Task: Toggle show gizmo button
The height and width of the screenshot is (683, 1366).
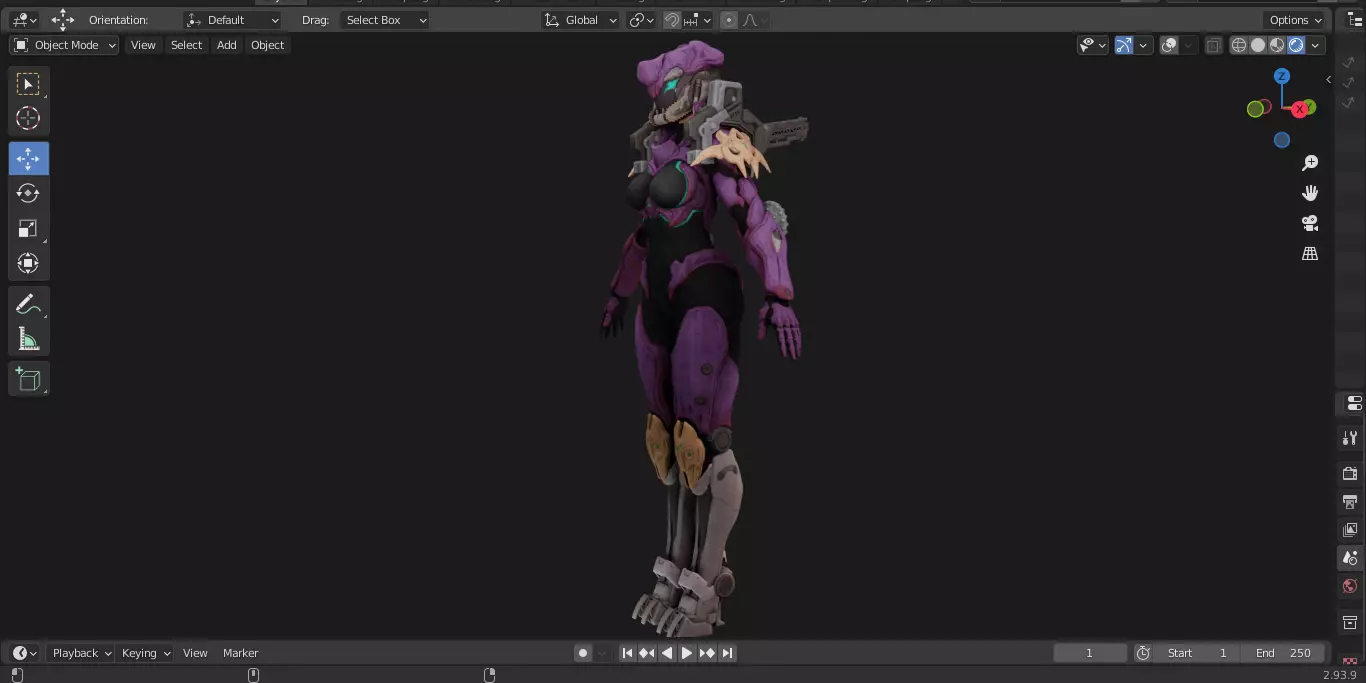Action: point(1124,45)
